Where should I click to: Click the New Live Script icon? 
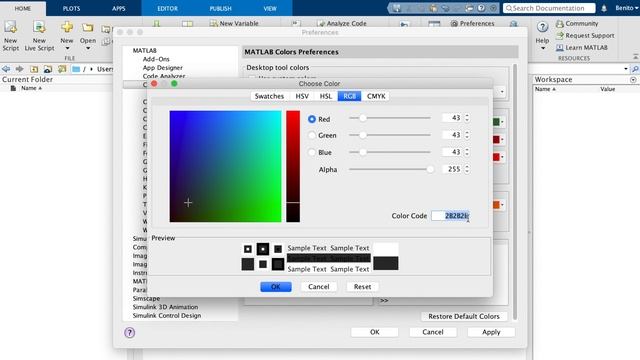point(39,27)
